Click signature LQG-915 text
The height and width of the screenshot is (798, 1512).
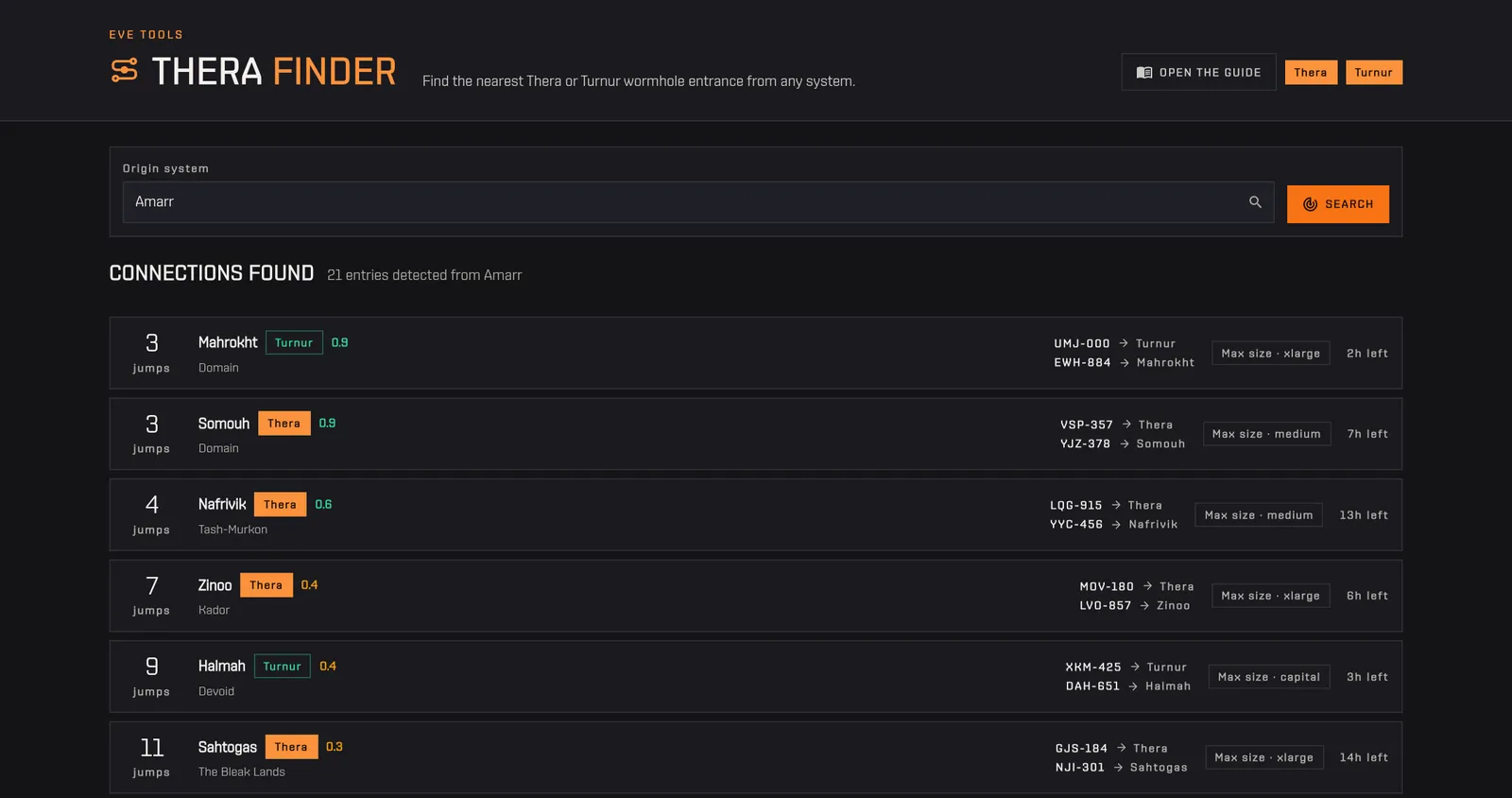[1076, 506]
